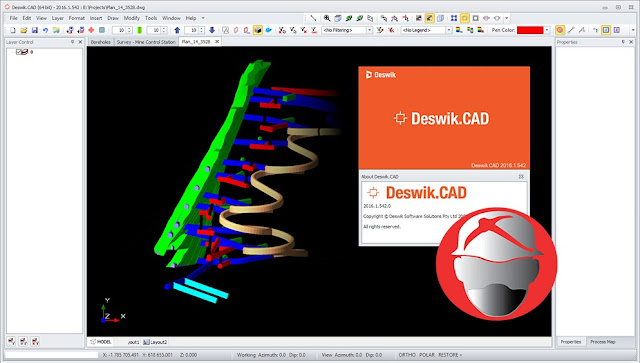Viewport: 640px width, 363px height.
Task: Select the zoom magnifier tool
Action: click(327, 18)
